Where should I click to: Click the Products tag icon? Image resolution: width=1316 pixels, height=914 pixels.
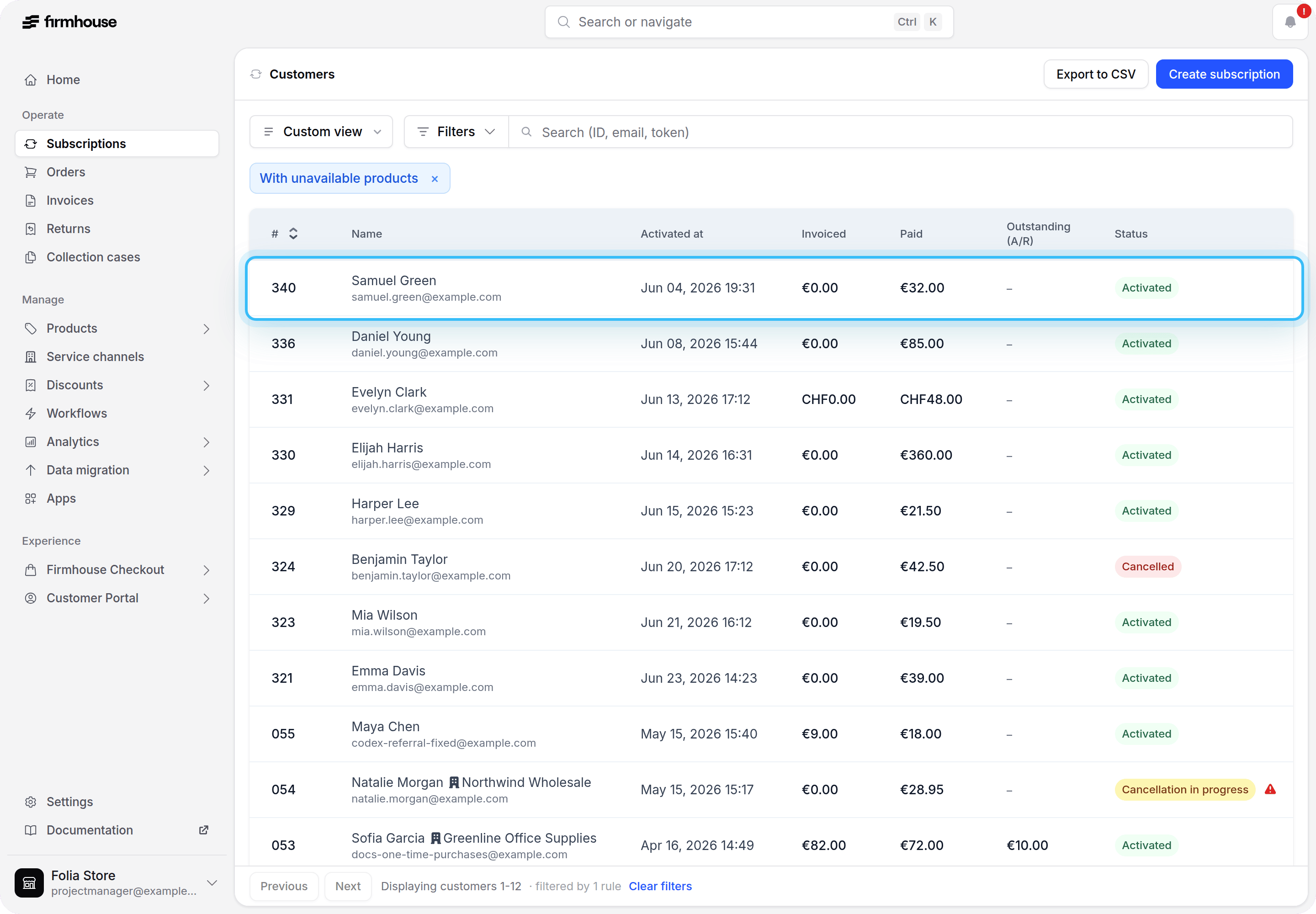(31, 328)
